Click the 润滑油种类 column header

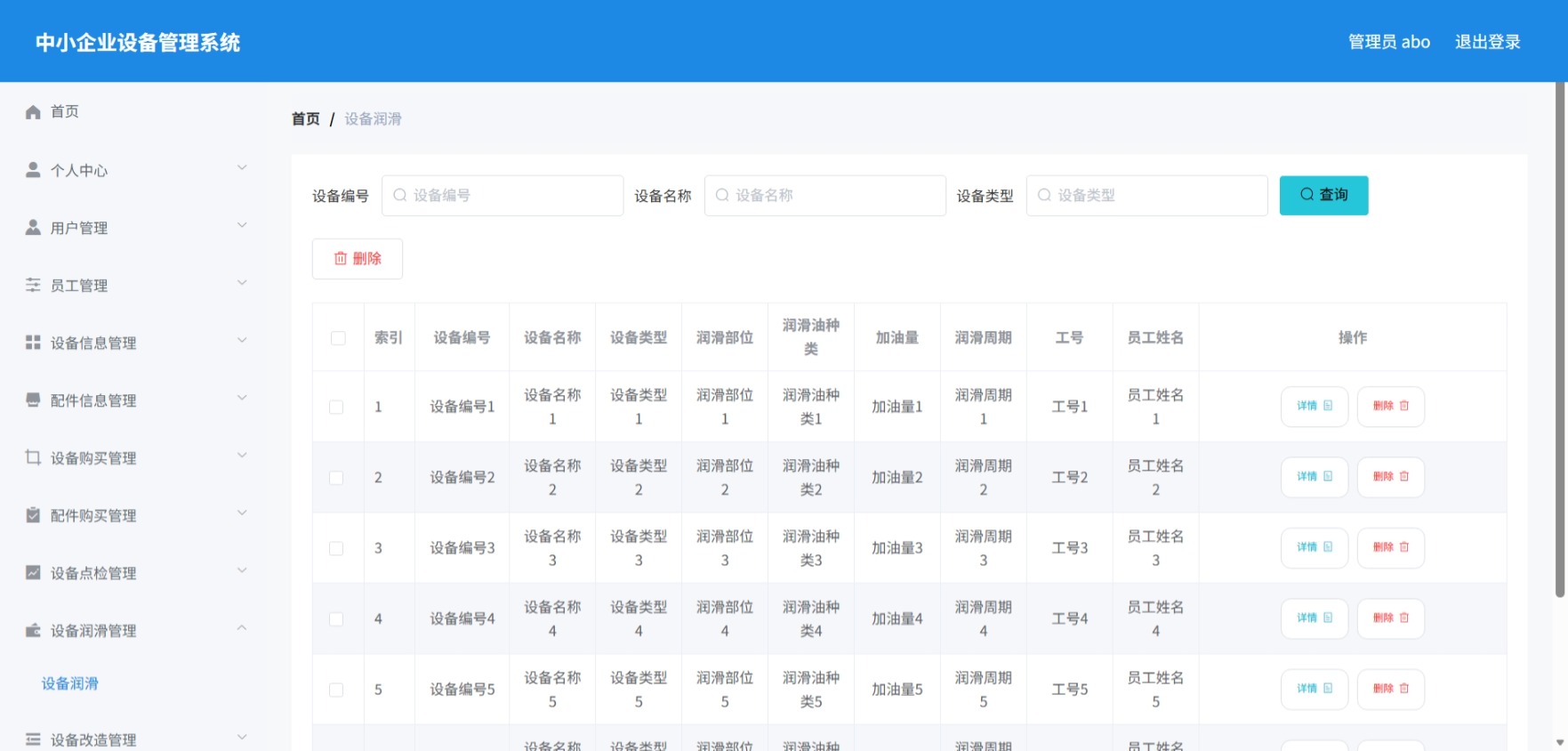tap(811, 337)
